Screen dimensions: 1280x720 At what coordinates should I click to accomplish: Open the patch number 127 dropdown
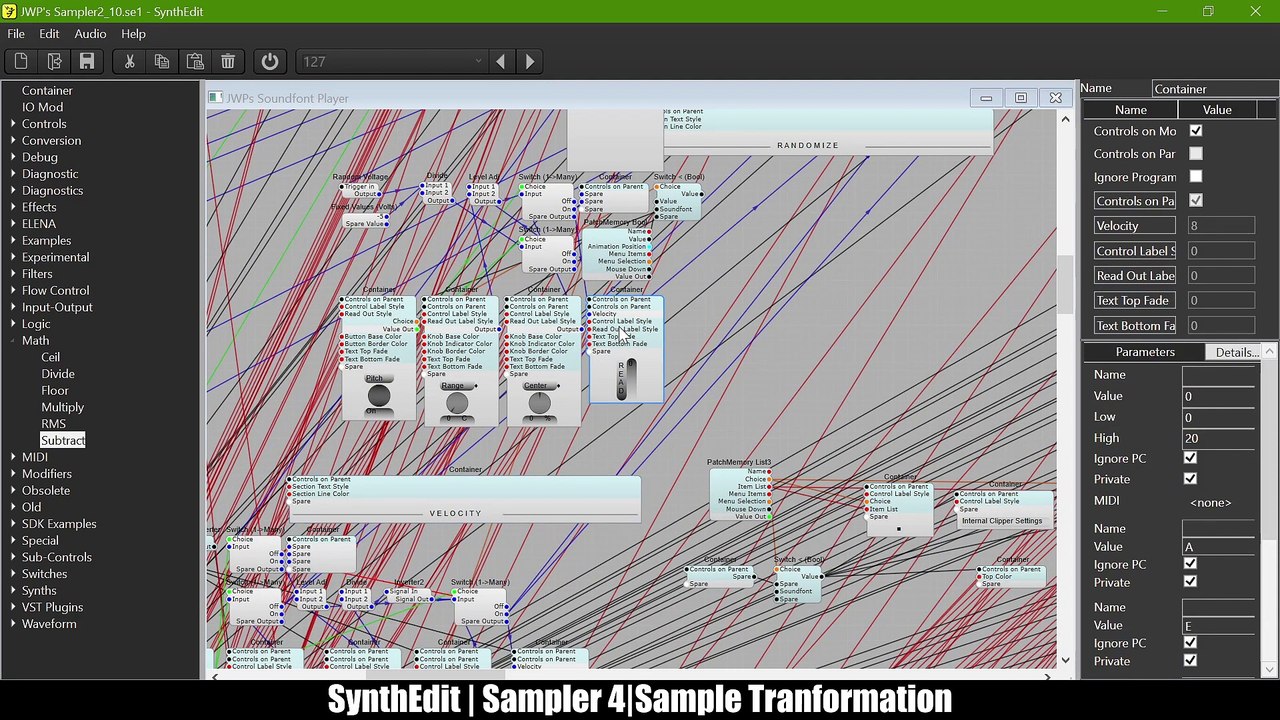(x=480, y=62)
